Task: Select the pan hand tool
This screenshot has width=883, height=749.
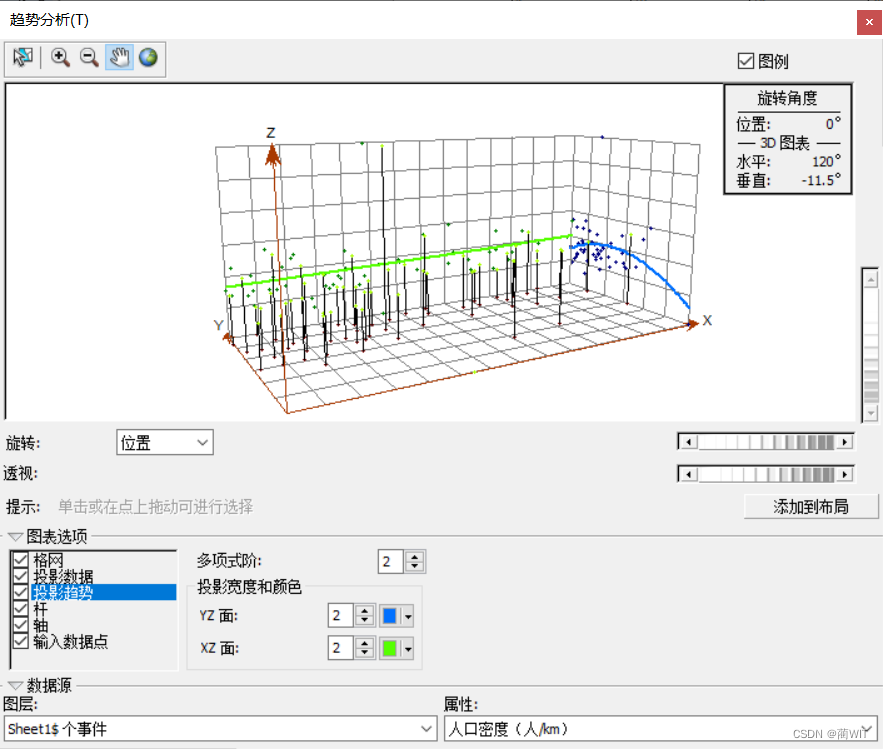Action: coord(119,57)
